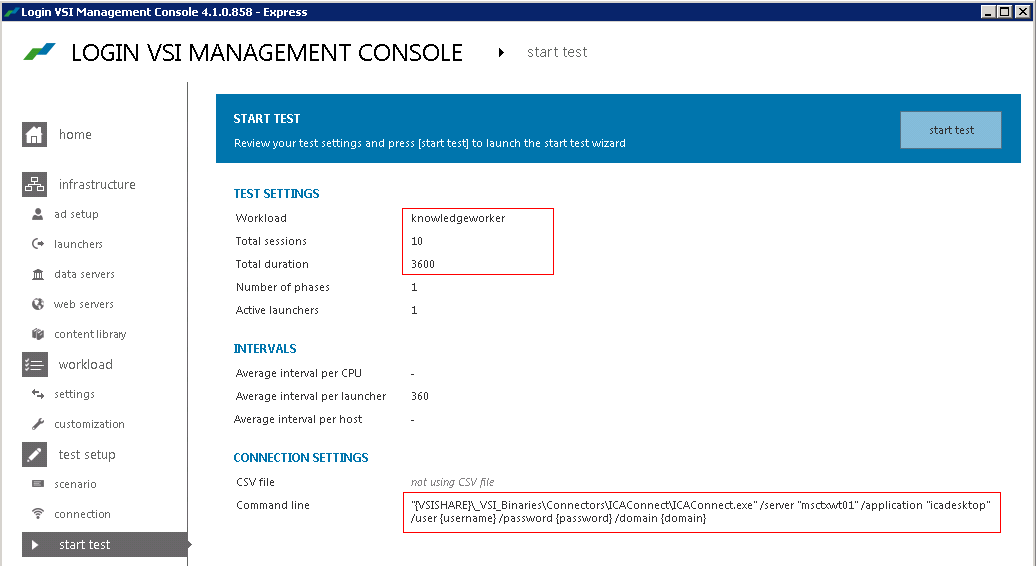Click the customization wrench icon
Screen dimensions: 1036x566
tap(38, 424)
